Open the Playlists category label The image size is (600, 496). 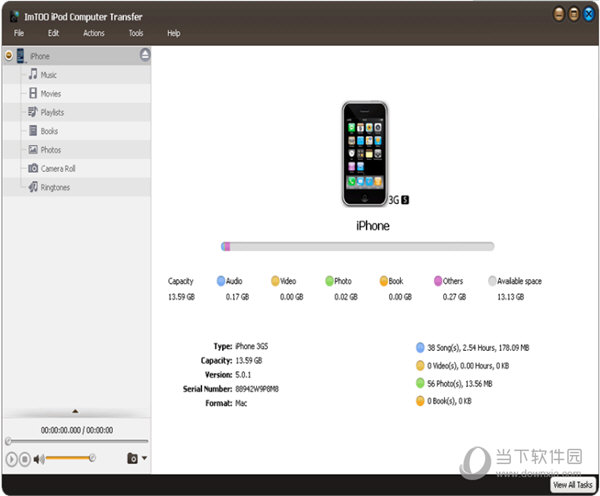pos(52,113)
